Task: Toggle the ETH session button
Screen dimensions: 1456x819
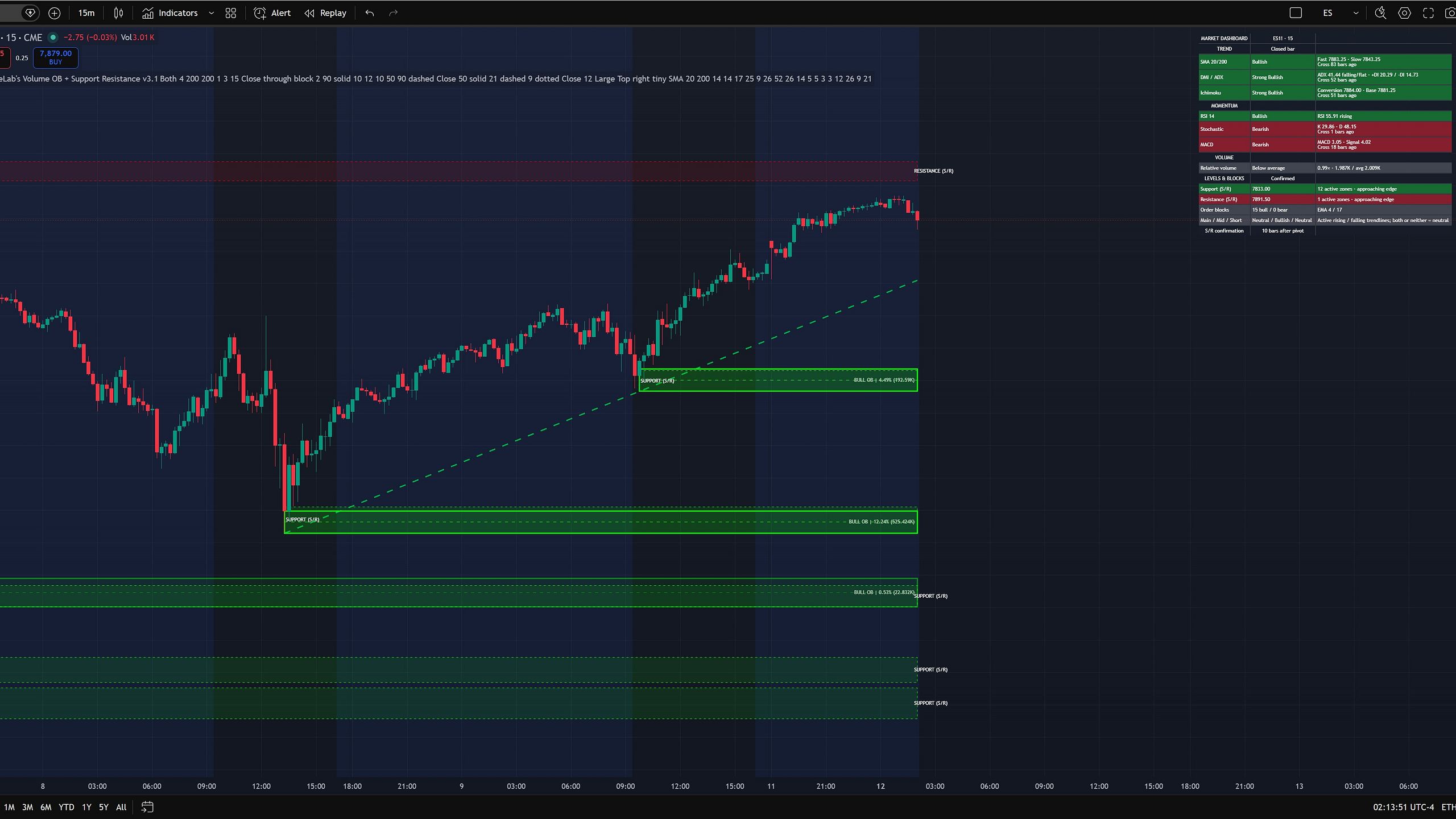Action: pyautogui.click(x=1448, y=807)
